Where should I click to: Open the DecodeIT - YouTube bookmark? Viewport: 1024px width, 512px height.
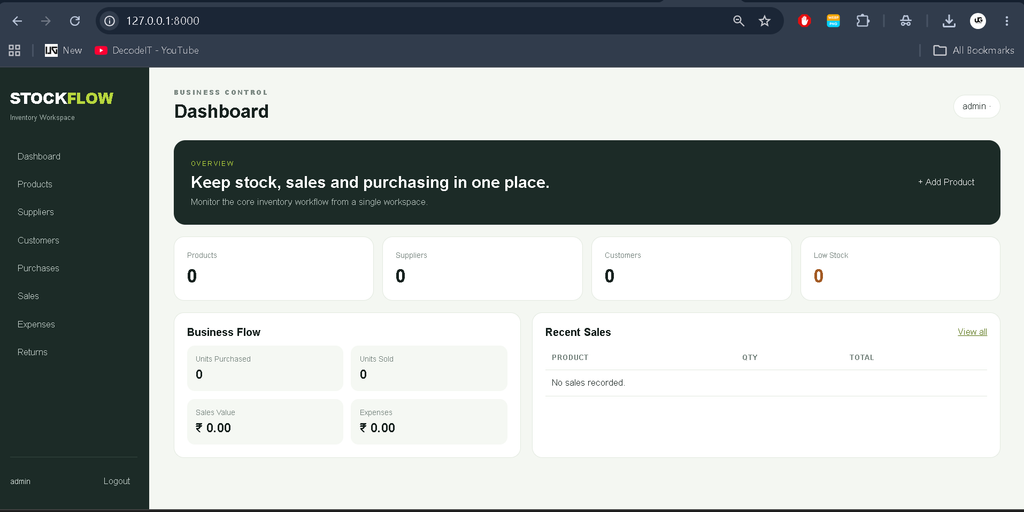point(146,50)
